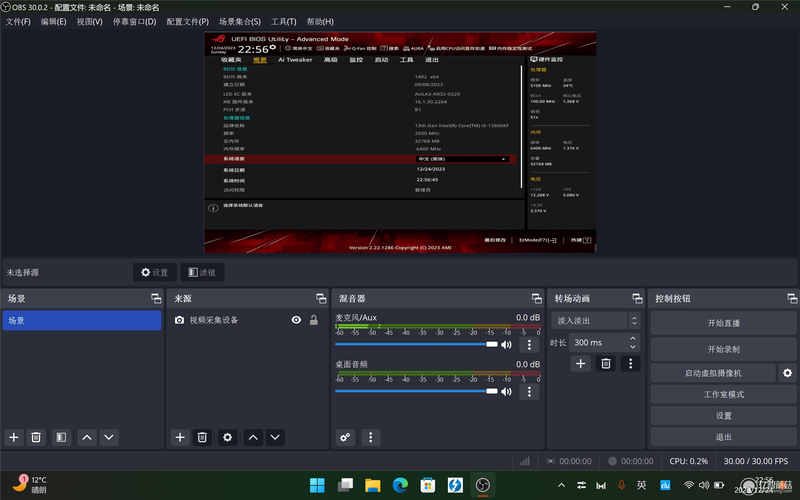Mute the 桌面音频 audio channel

pos(506,391)
